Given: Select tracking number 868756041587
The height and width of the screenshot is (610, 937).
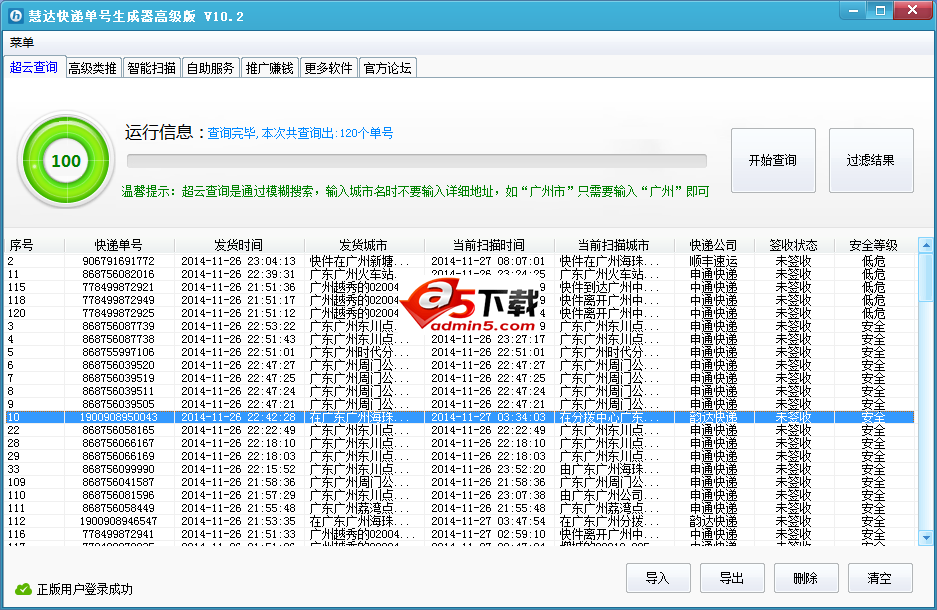Looking at the screenshot, I should pyautogui.click(x=118, y=482).
